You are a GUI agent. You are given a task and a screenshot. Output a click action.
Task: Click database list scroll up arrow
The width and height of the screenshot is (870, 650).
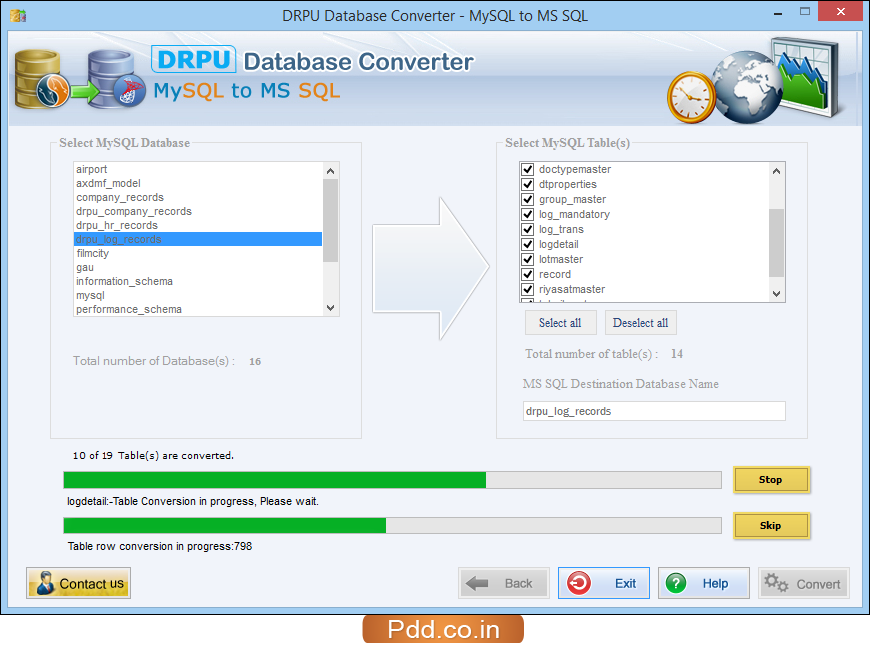[x=331, y=171]
